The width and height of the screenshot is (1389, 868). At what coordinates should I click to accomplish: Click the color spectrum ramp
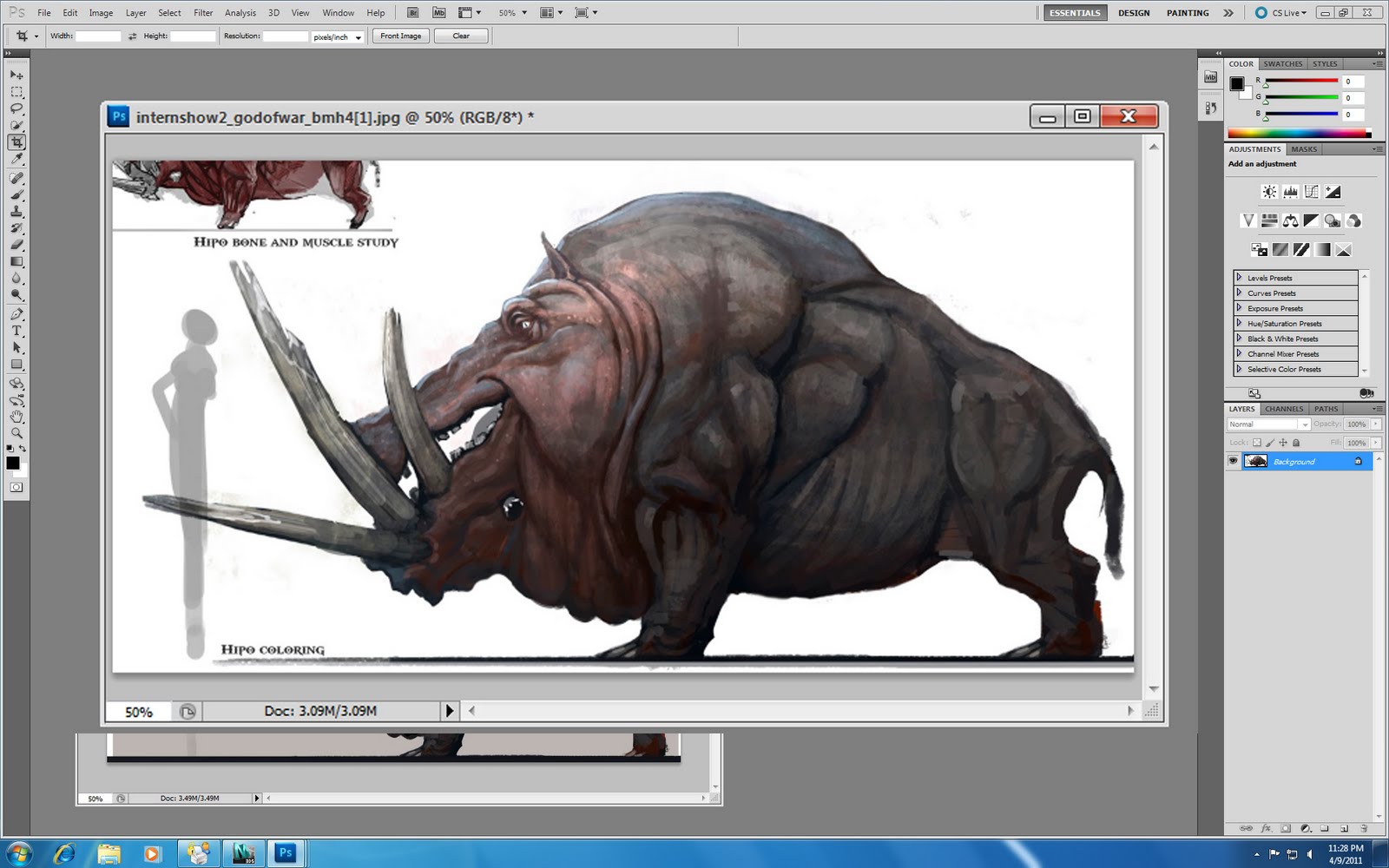point(1299,134)
